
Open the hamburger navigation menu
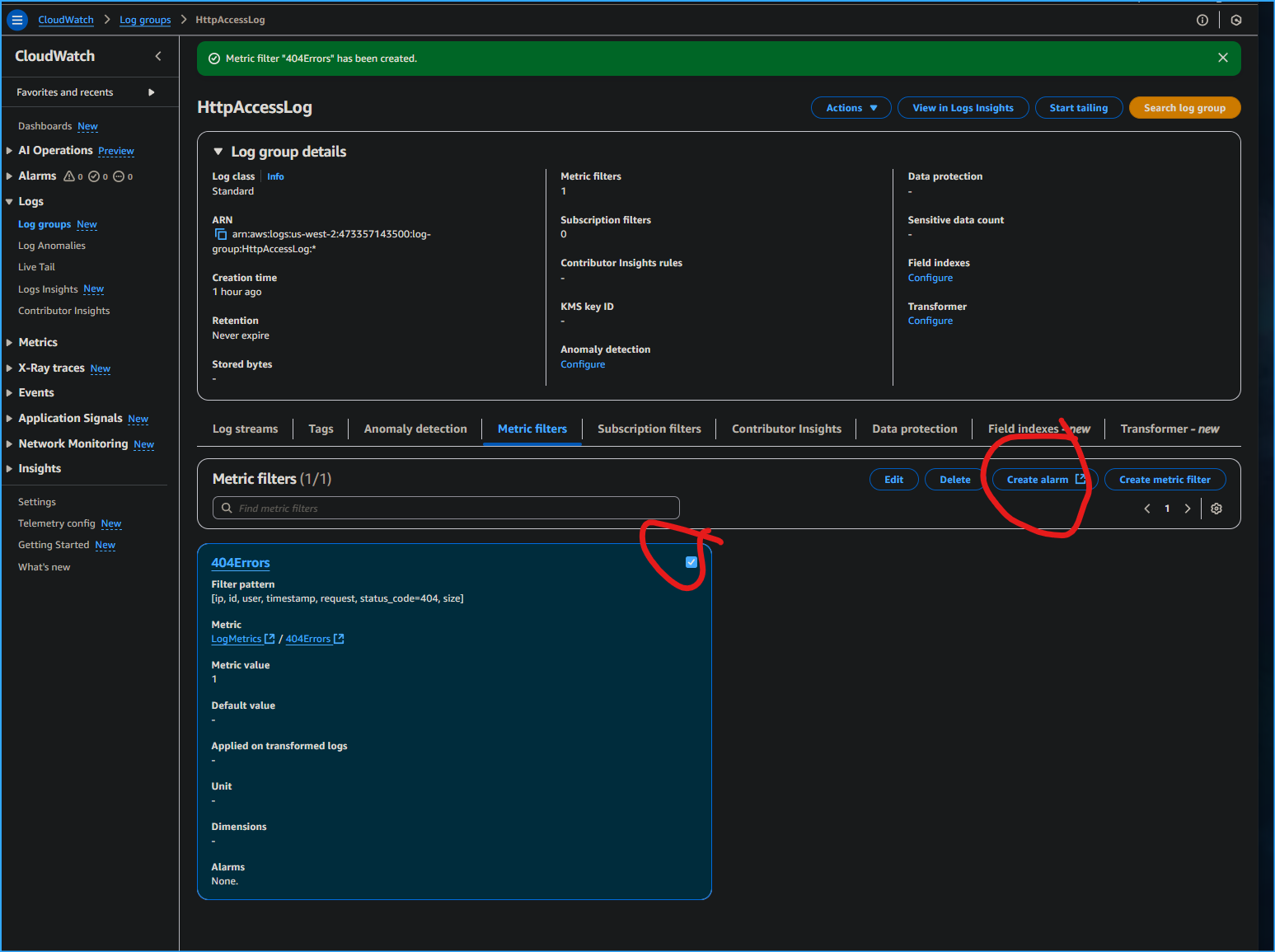coord(16,19)
